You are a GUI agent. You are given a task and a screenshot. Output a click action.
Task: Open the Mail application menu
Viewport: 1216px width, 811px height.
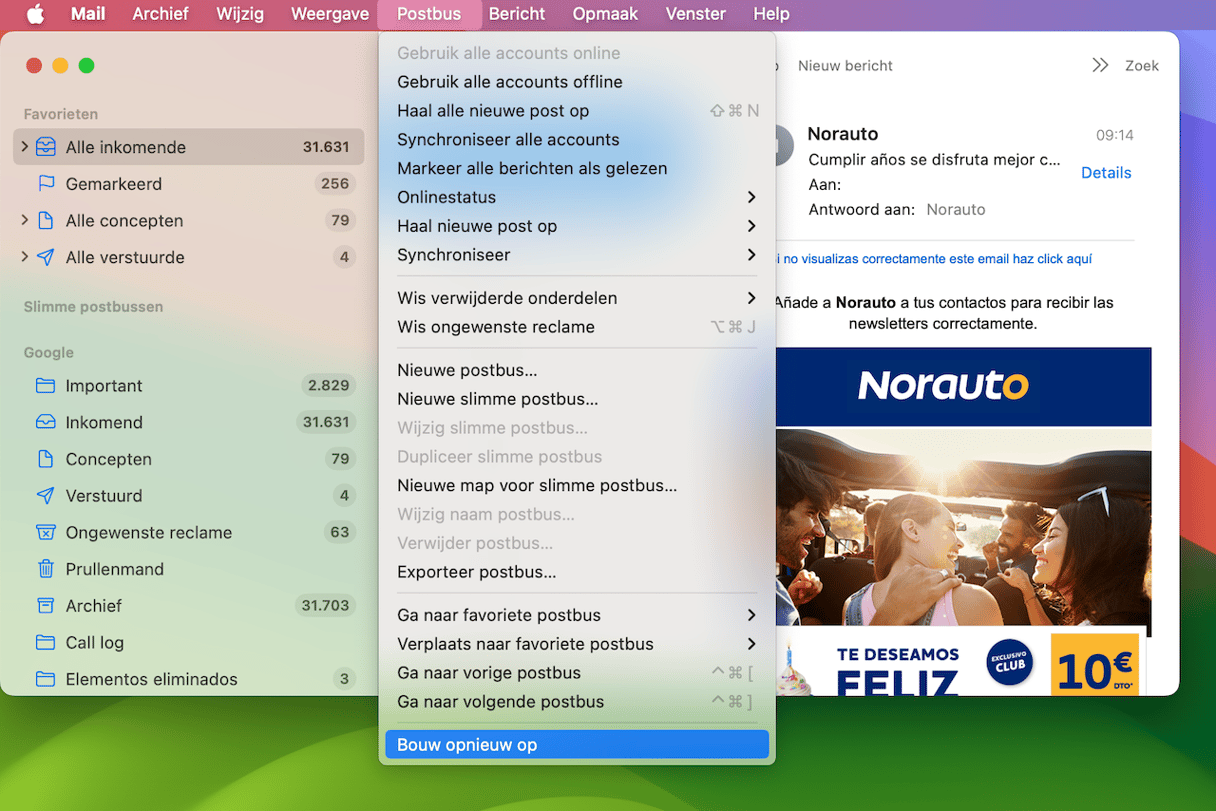(88, 14)
